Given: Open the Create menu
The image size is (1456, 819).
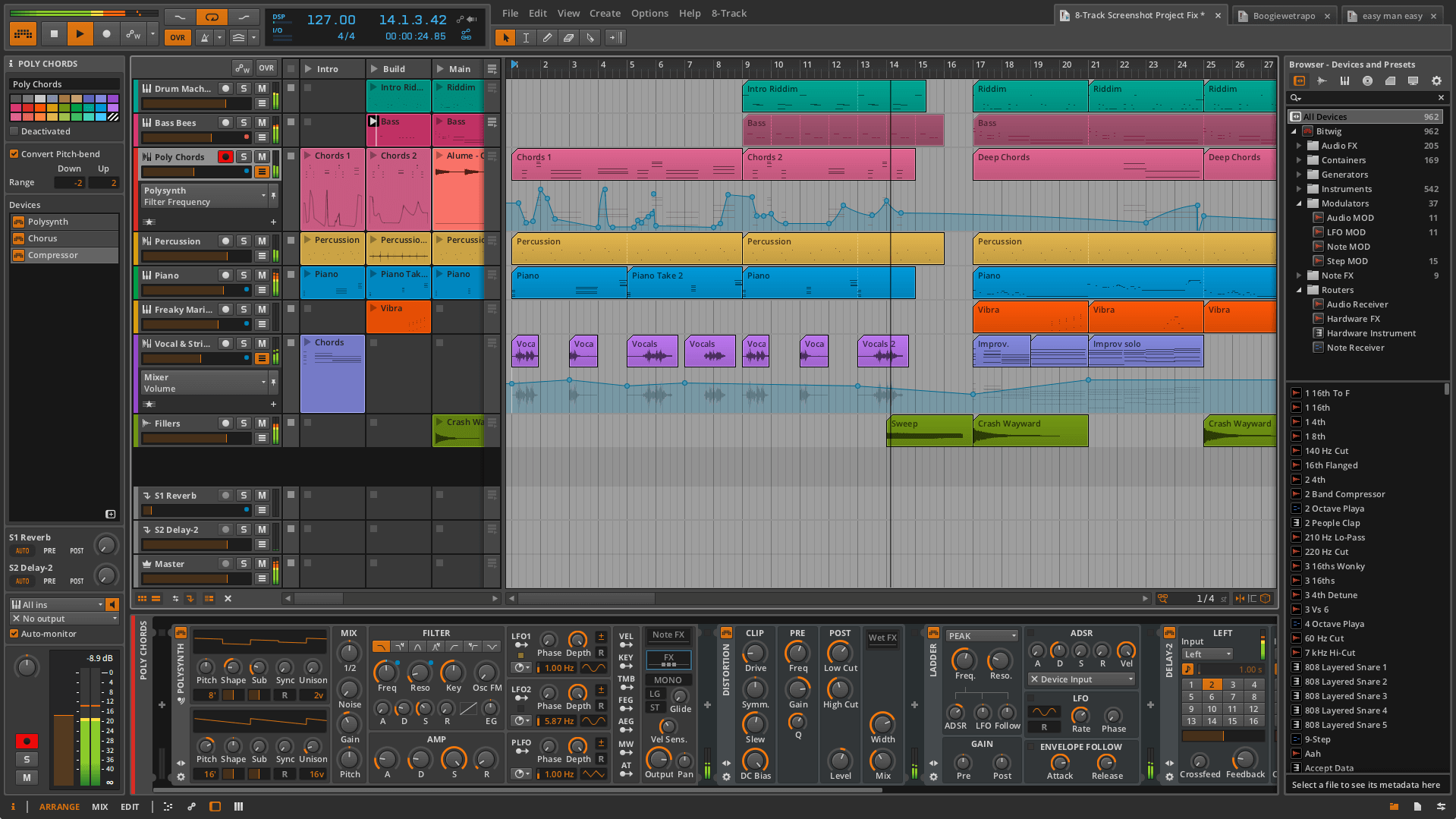Looking at the screenshot, I should tap(605, 13).
